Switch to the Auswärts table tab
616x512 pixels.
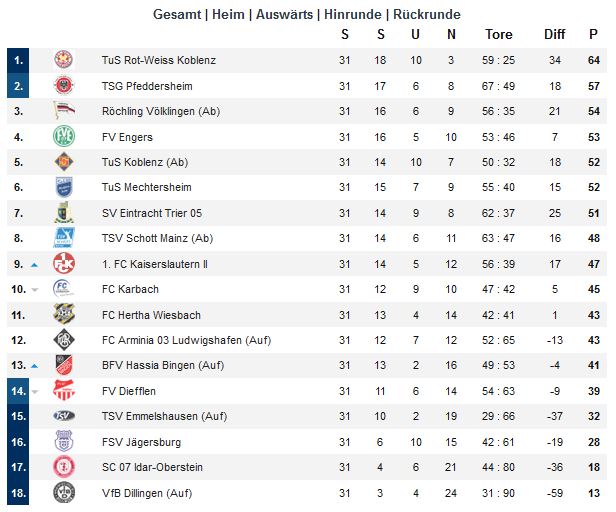285,14
